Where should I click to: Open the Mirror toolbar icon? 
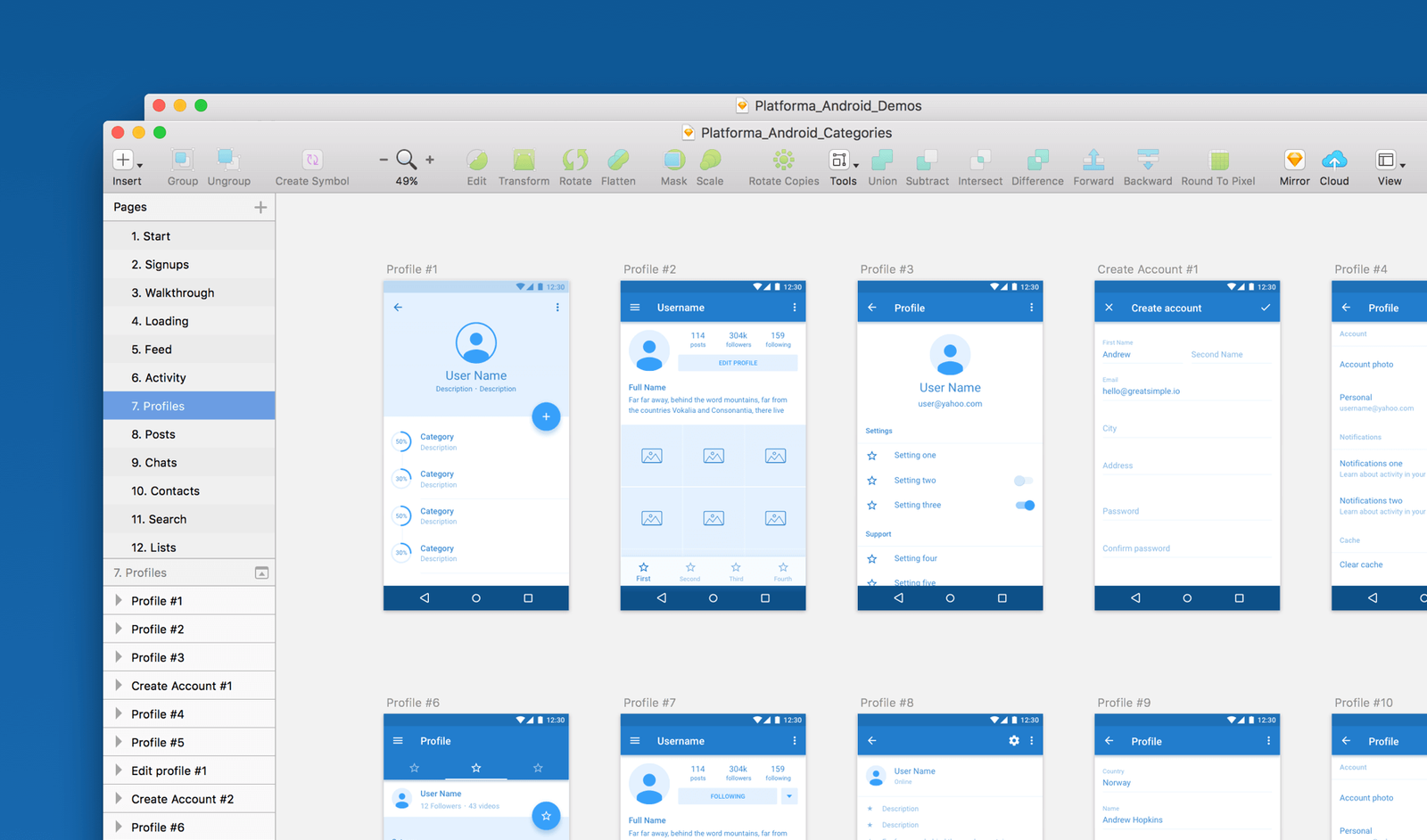[1294, 160]
